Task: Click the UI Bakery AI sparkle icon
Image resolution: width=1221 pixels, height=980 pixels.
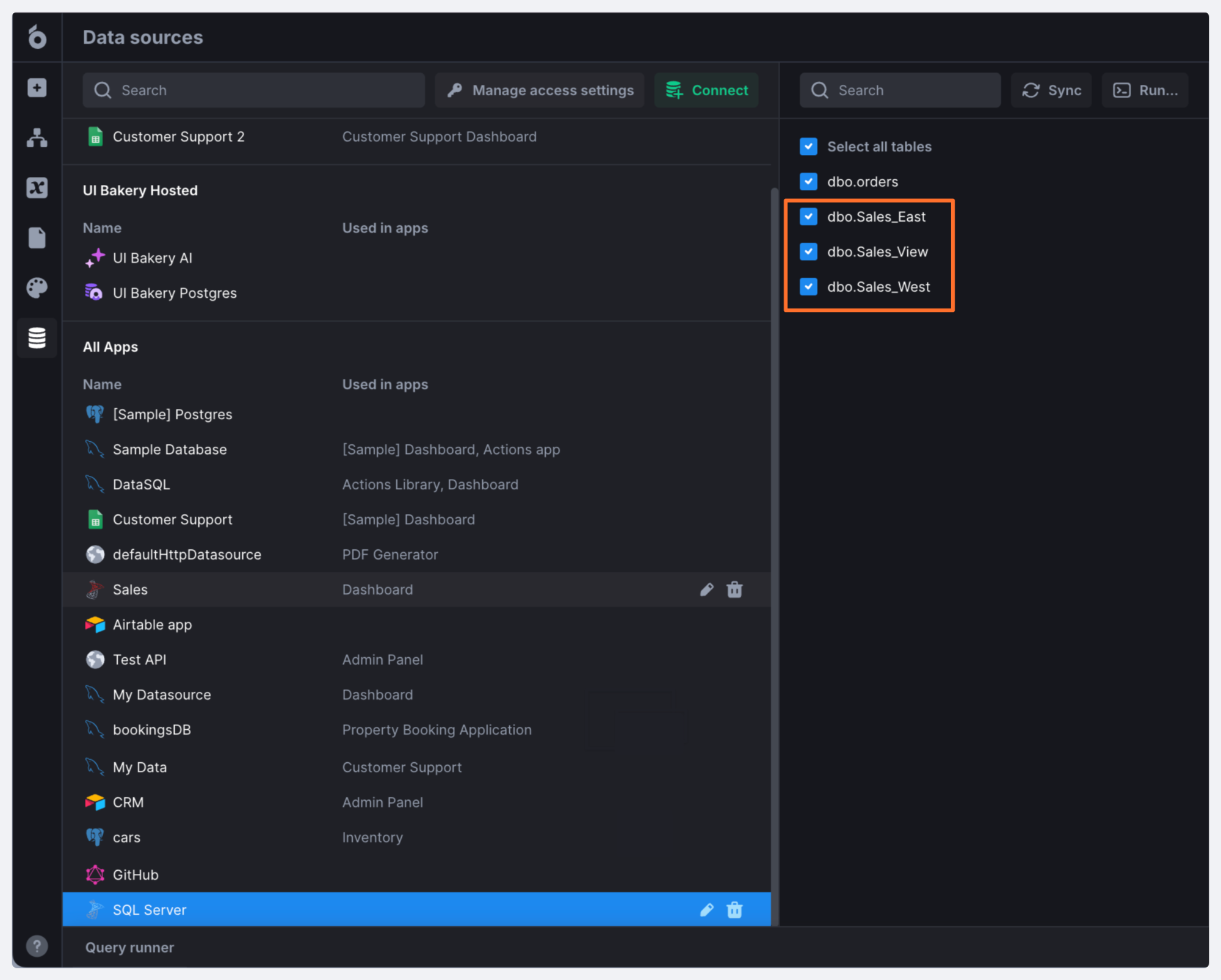Action: [95, 258]
